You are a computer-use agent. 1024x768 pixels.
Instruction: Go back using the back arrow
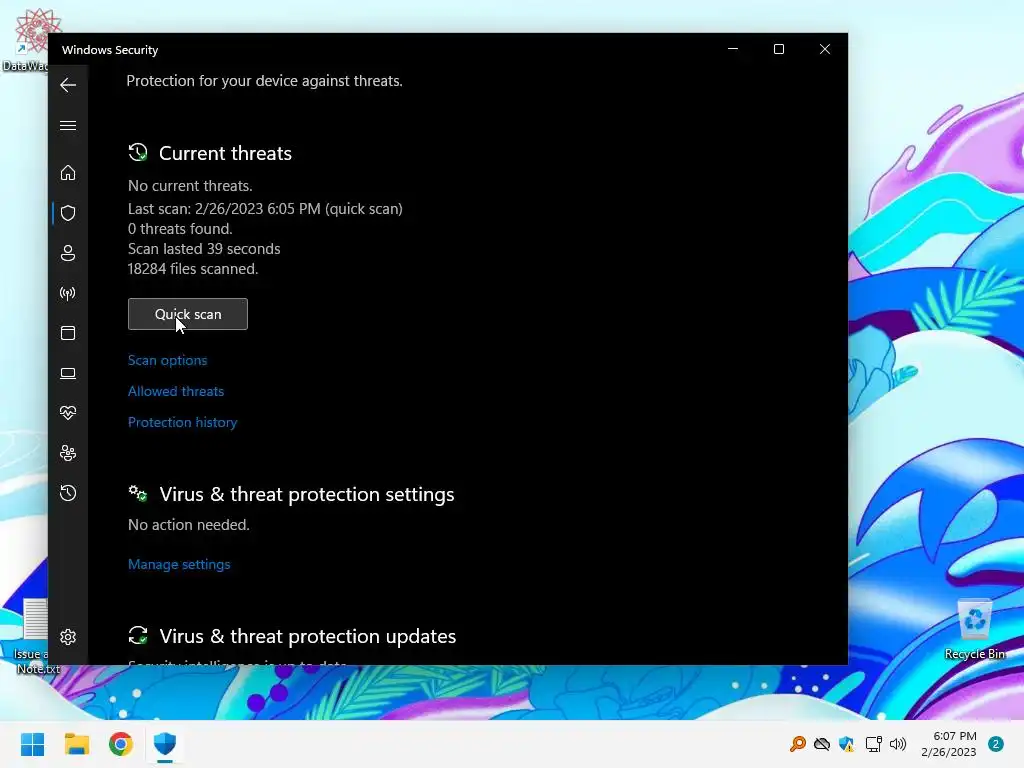[68, 85]
